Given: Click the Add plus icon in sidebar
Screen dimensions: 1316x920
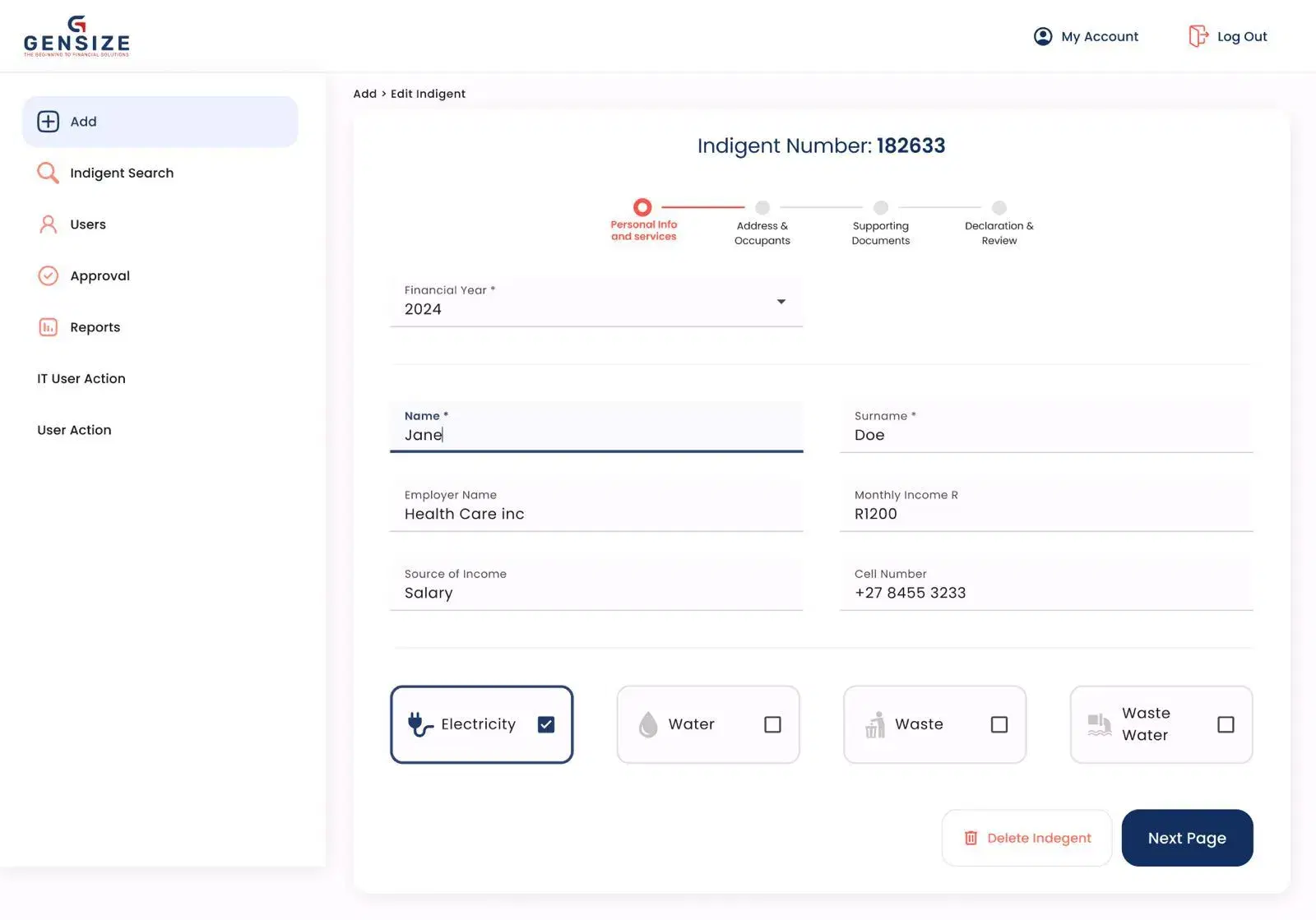Looking at the screenshot, I should (x=48, y=121).
